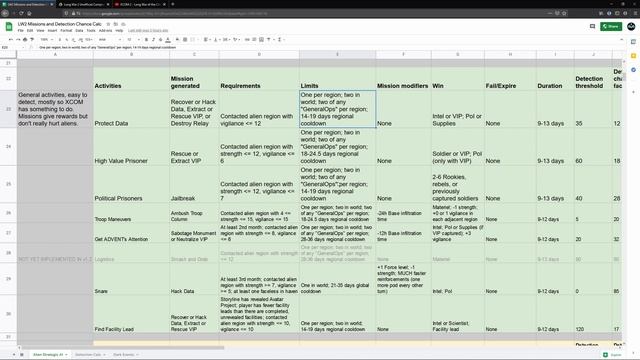Redo the last action
The height and width of the screenshot is (360, 640).
[18, 40]
